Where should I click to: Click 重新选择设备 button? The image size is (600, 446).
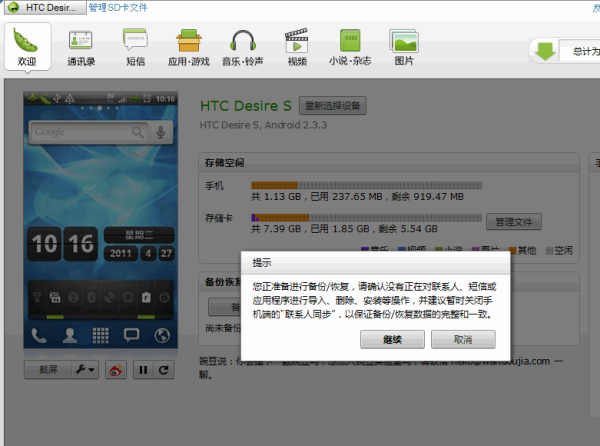pyautogui.click(x=333, y=106)
